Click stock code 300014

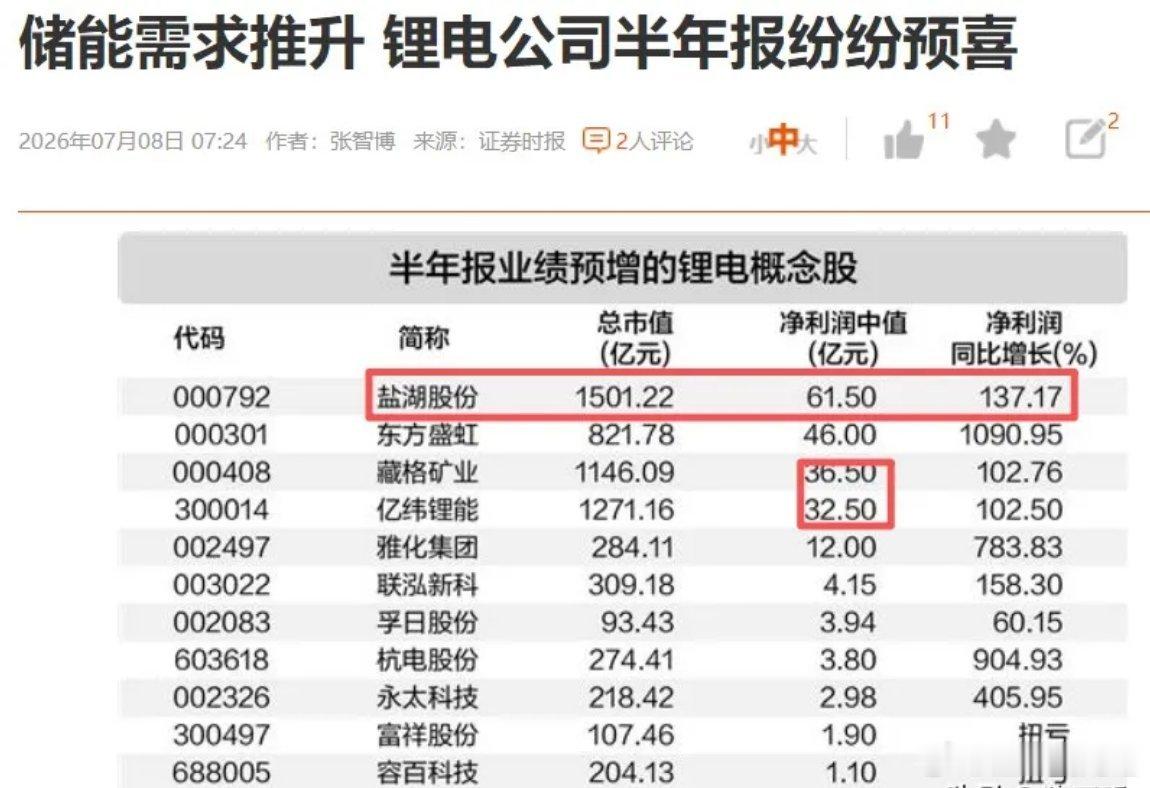pyautogui.click(x=222, y=510)
